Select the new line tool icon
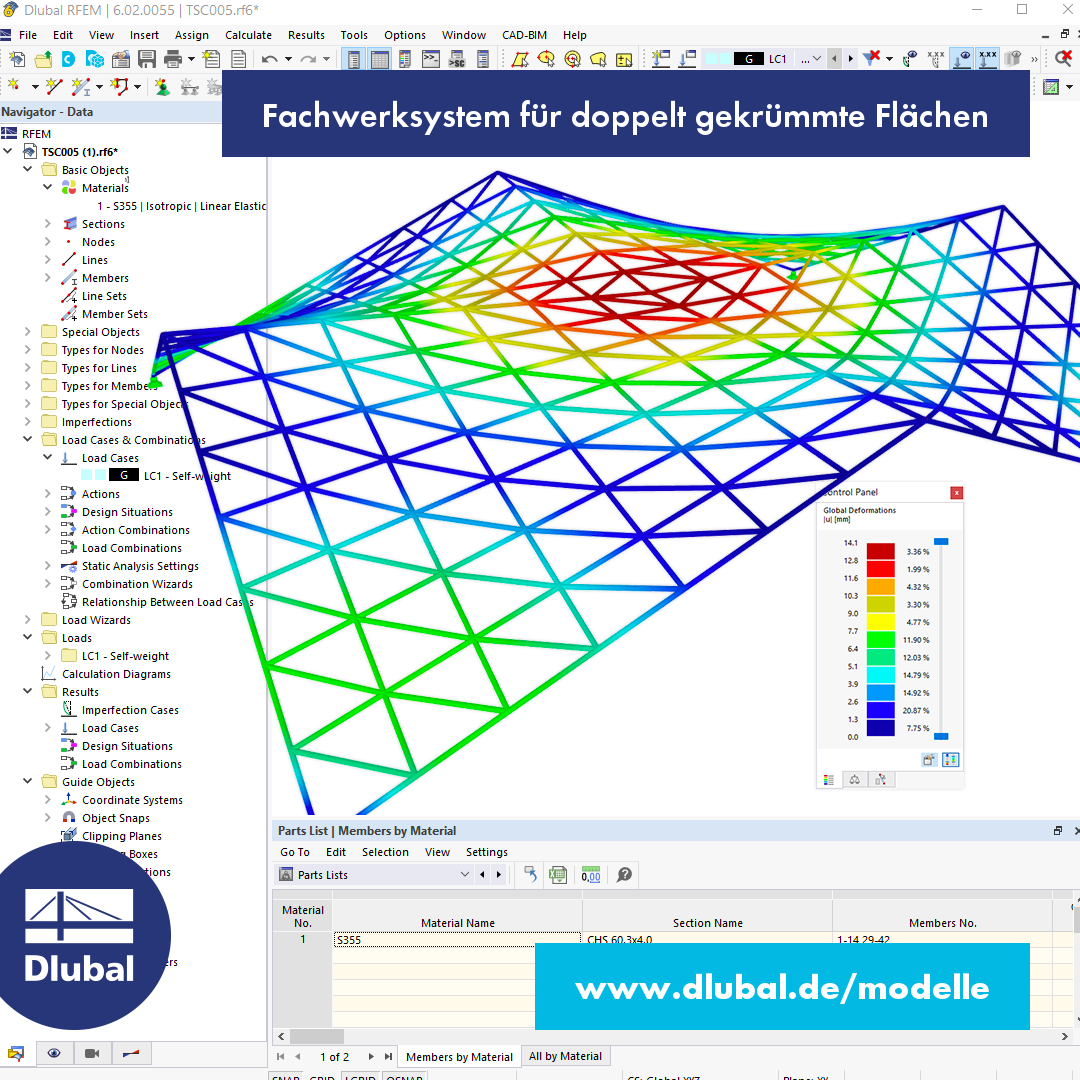 [54, 86]
